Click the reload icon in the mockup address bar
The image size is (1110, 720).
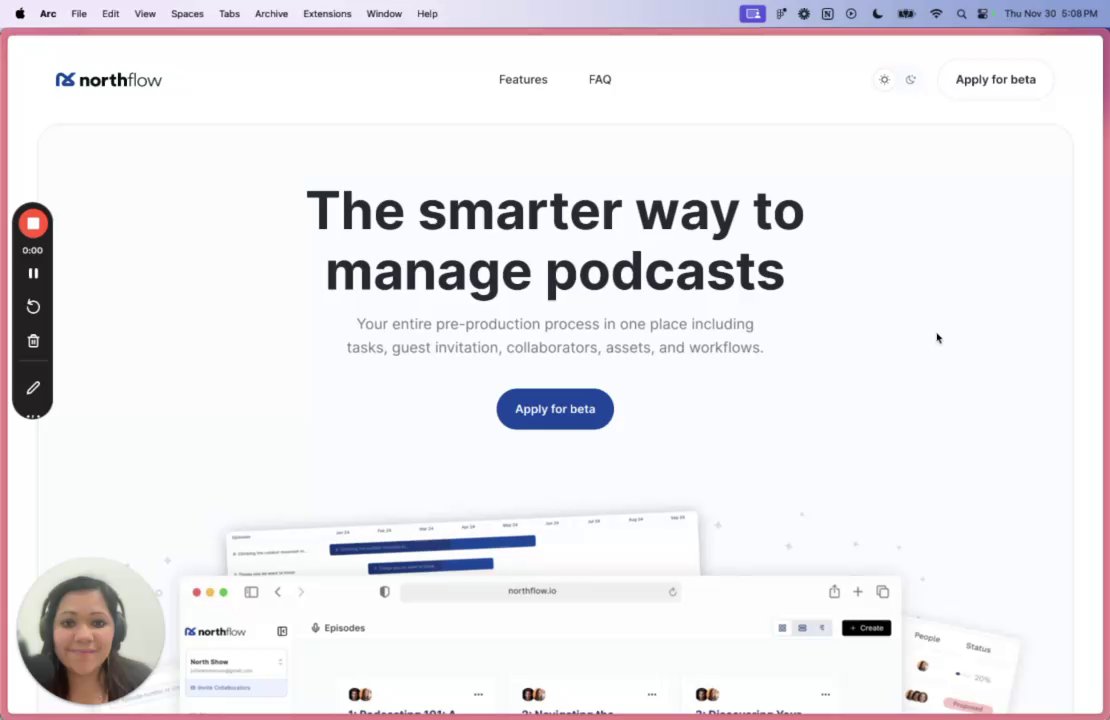click(673, 592)
